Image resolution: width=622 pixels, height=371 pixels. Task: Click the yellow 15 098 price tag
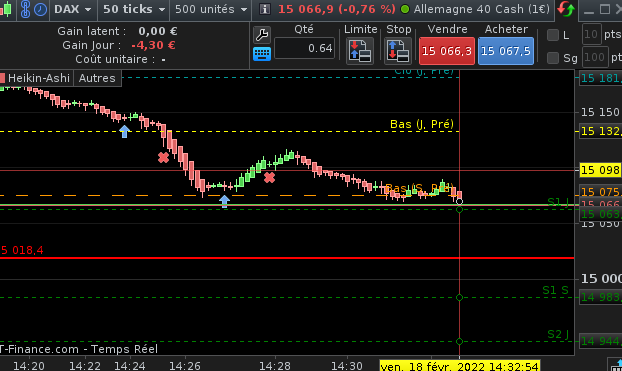[x=600, y=170]
